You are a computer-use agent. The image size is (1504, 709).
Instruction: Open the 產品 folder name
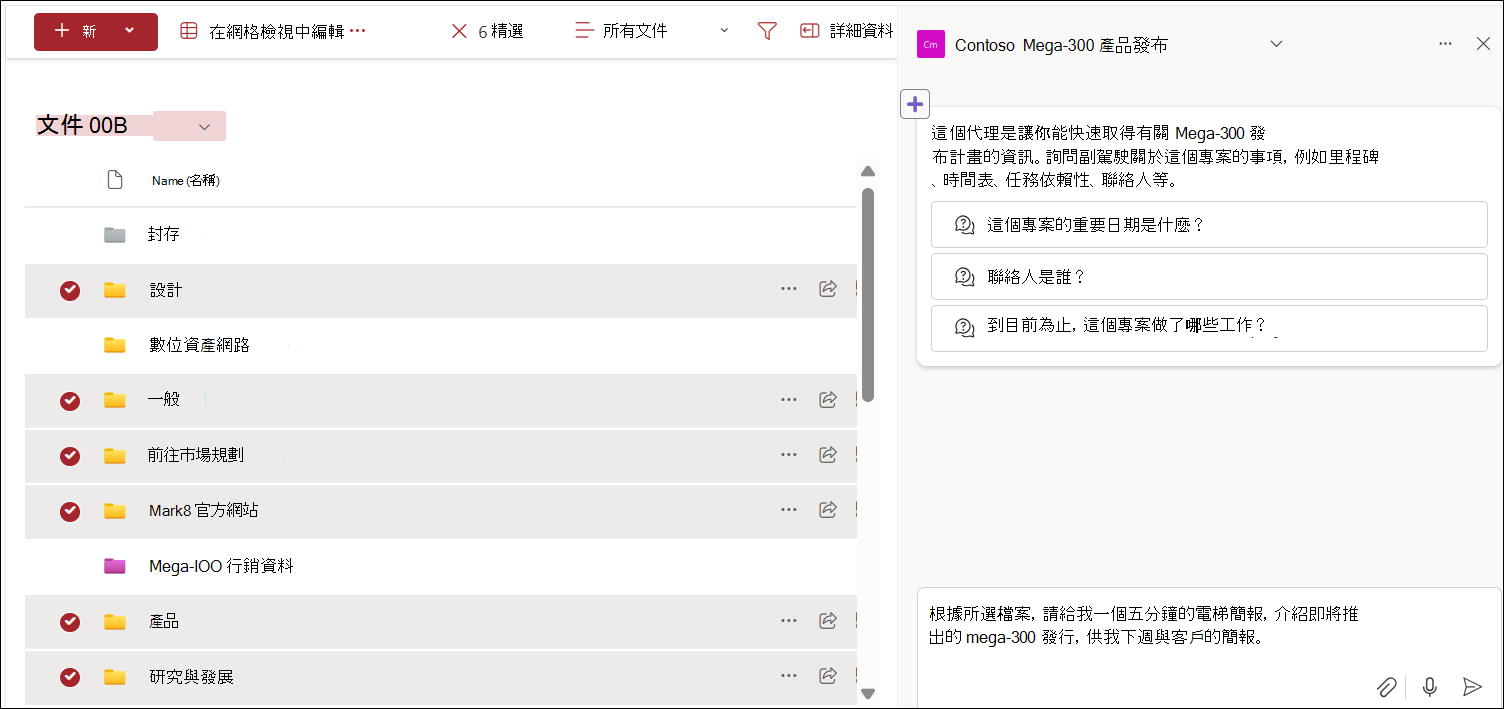[x=164, y=622]
